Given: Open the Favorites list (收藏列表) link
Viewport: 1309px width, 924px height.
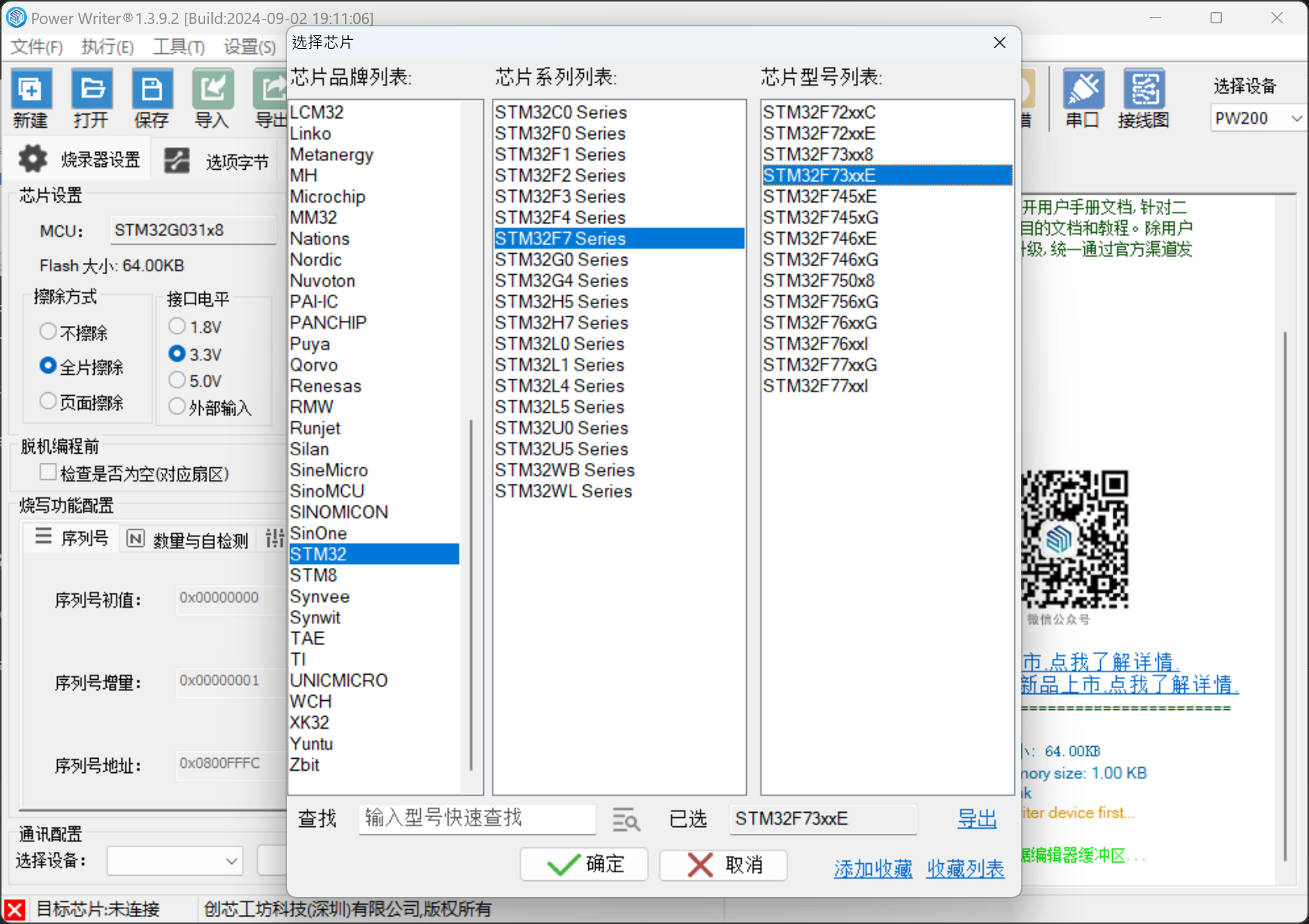Looking at the screenshot, I should pyautogui.click(x=966, y=869).
